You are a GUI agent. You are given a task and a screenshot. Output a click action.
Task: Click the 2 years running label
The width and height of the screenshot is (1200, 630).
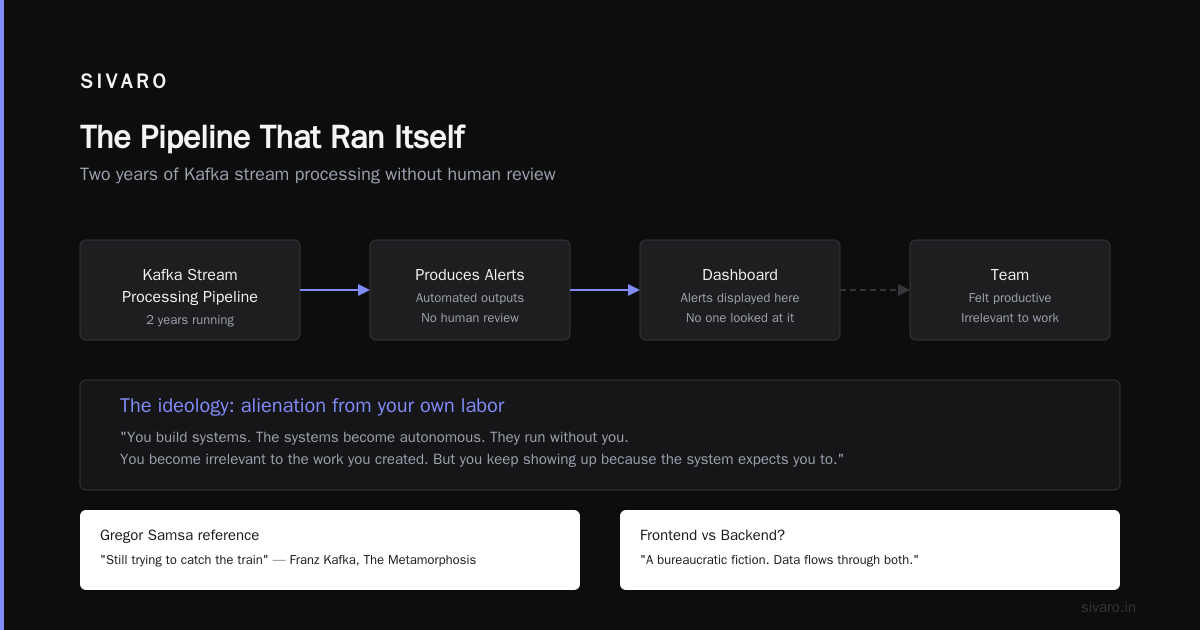point(190,320)
